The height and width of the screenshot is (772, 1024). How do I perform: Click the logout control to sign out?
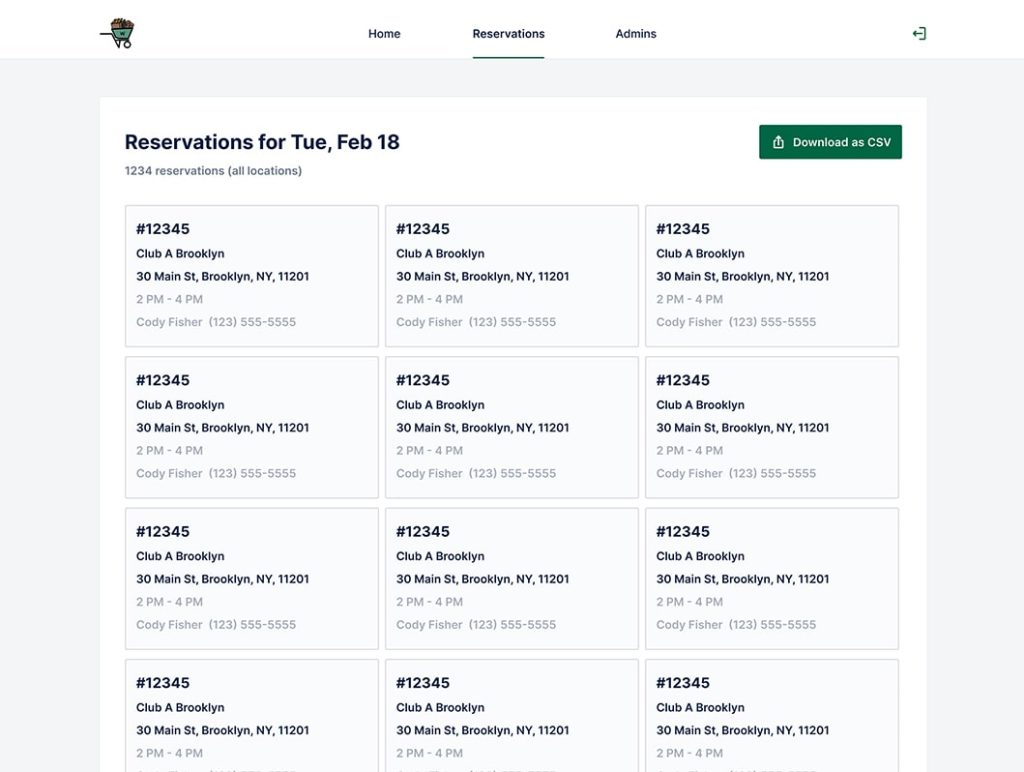point(918,32)
